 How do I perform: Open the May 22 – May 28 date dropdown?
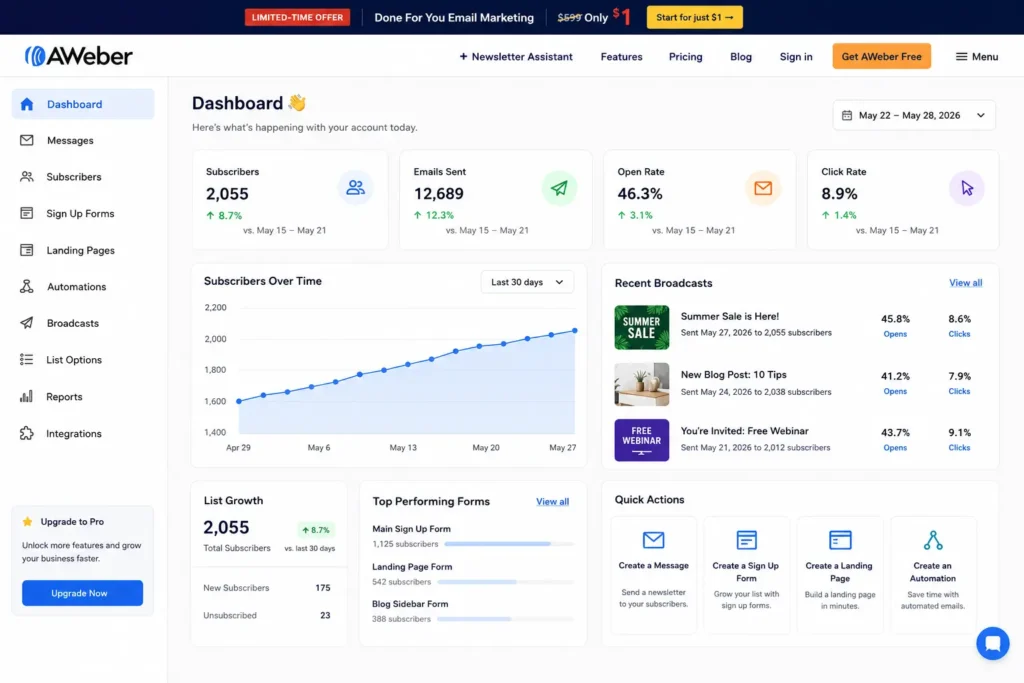tap(914, 116)
